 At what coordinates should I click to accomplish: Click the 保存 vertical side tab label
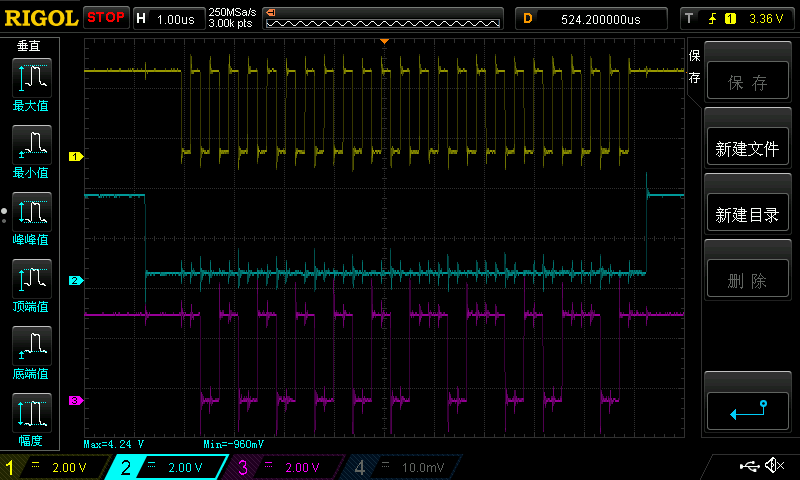(694, 66)
